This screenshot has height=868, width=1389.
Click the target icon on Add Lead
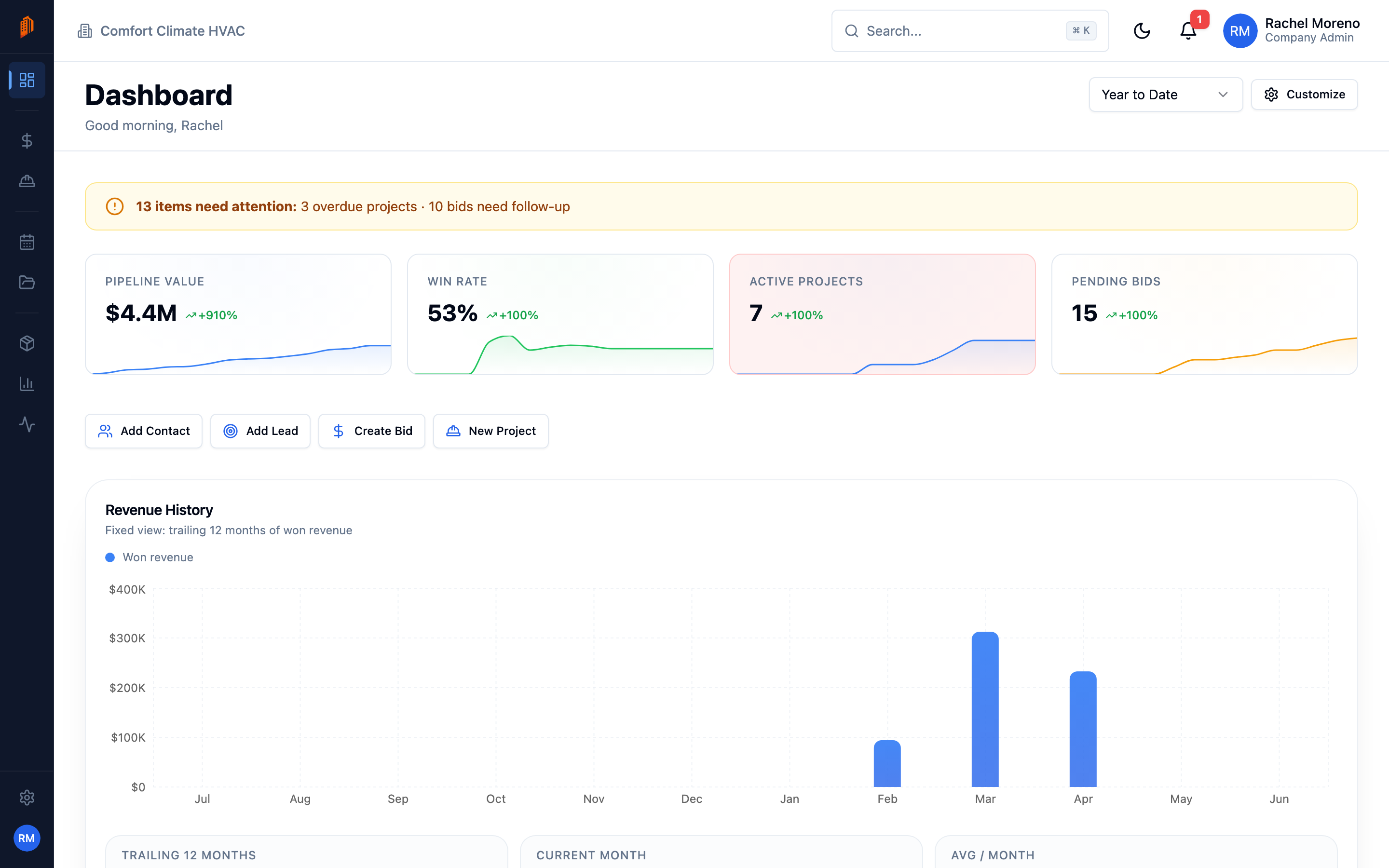[230, 431]
